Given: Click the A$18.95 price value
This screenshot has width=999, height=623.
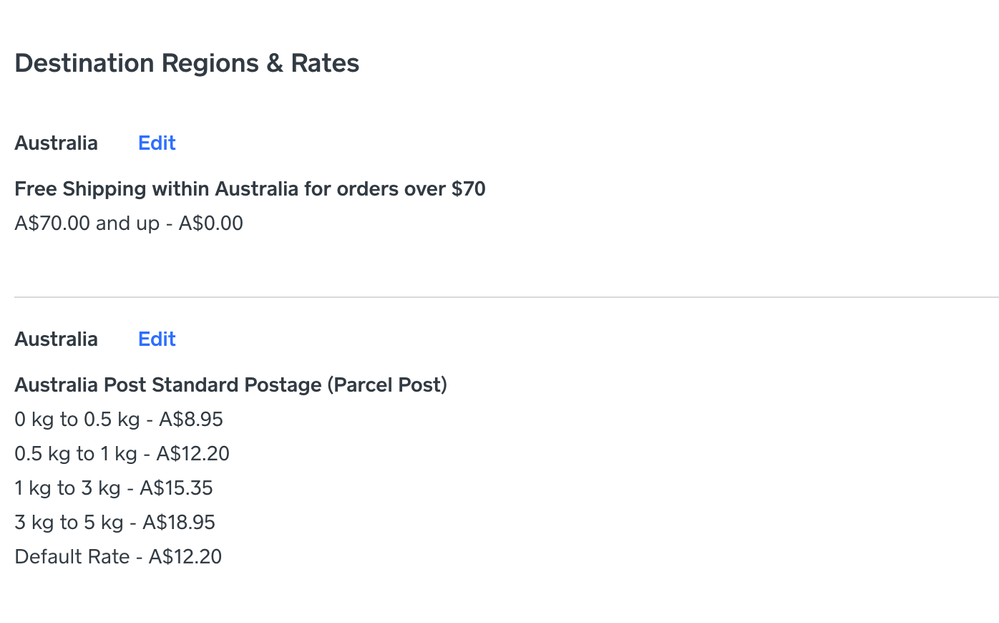Looking at the screenshot, I should (x=179, y=522).
